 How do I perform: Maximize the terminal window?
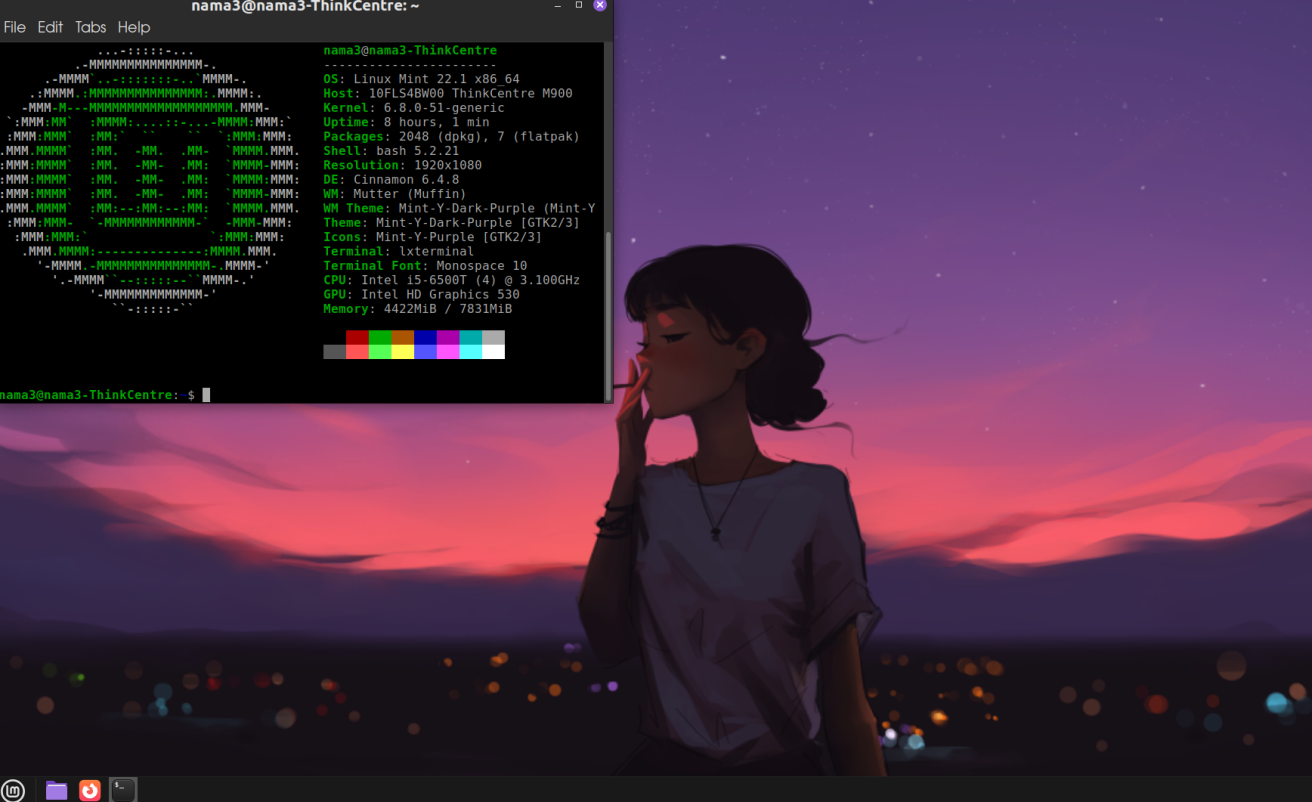[578, 5]
